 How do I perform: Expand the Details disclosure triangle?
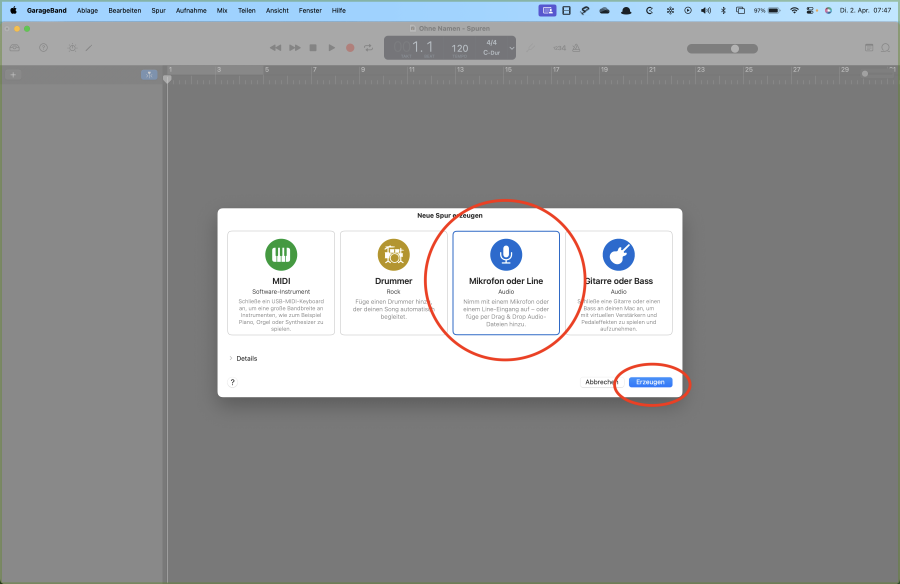point(231,358)
